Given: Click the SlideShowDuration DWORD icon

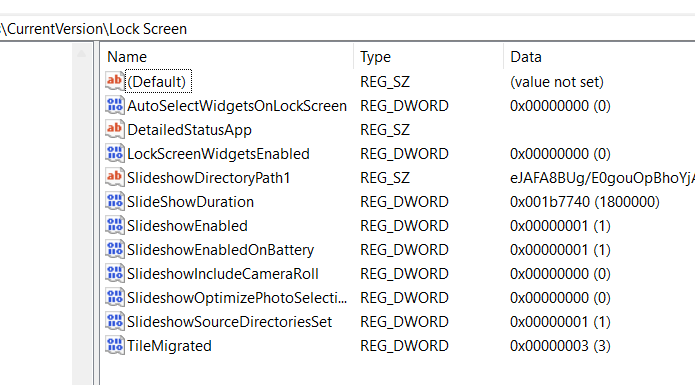Looking at the screenshot, I should [x=114, y=201].
